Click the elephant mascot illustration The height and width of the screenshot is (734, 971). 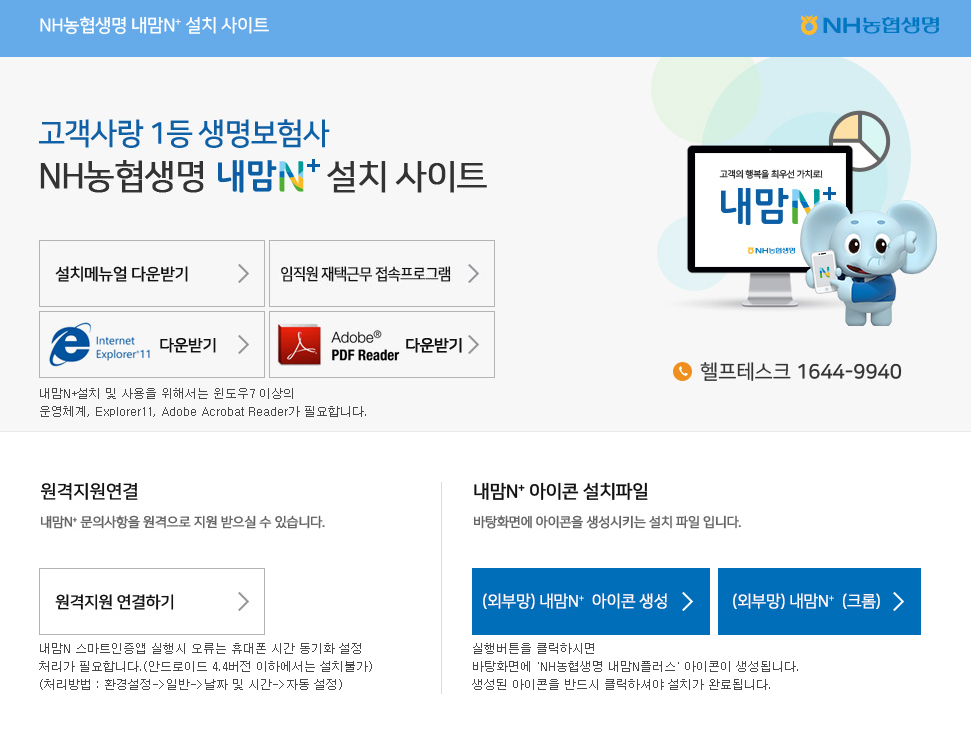[868, 263]
